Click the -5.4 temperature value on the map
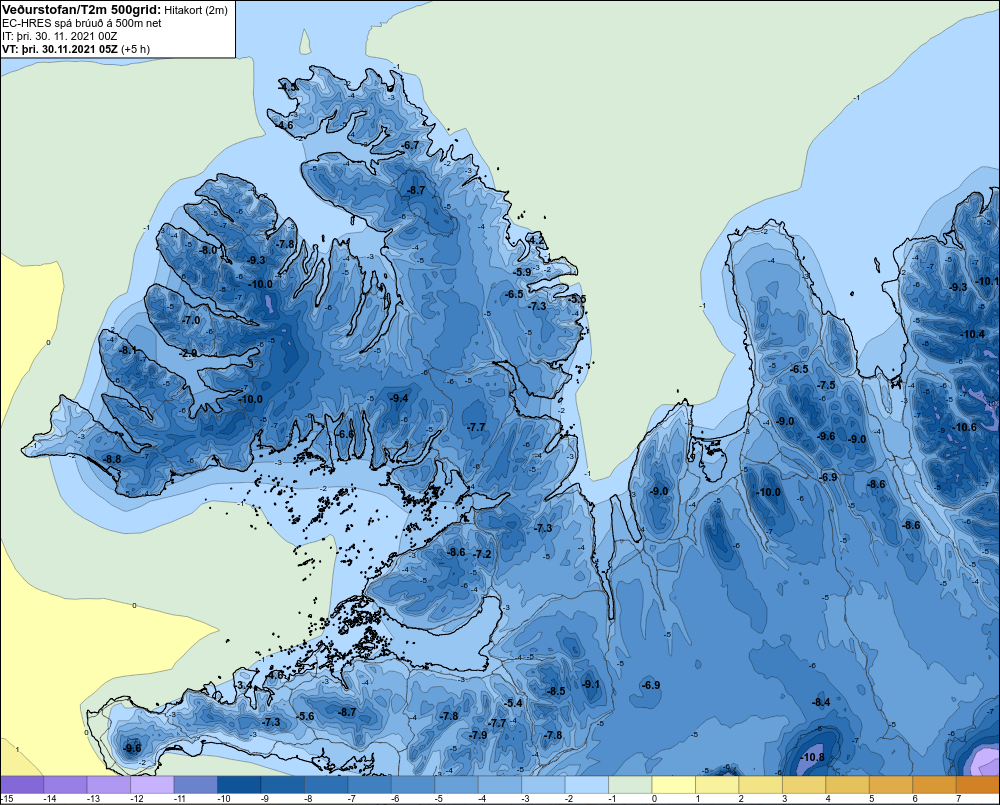The height and width of the screenshot is (805, 1000). tap(513, 704)
